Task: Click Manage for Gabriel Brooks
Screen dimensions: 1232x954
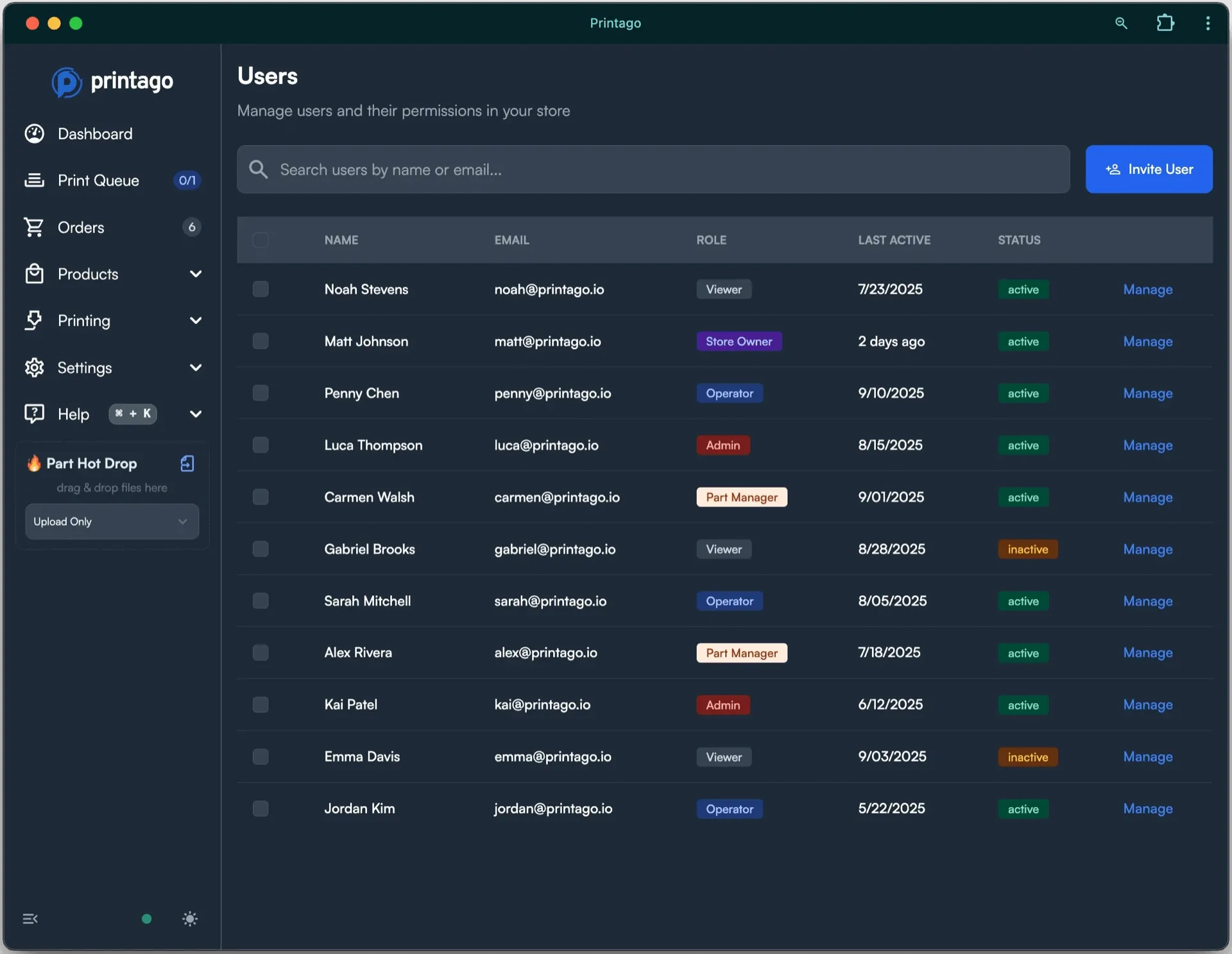Action: click(1147, 549)
